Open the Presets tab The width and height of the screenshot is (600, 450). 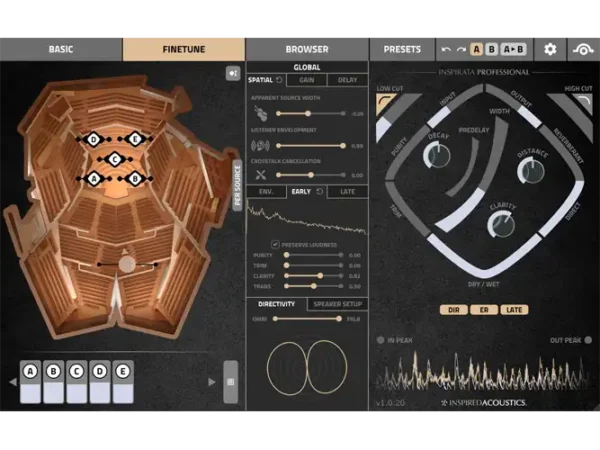point(402,49)
